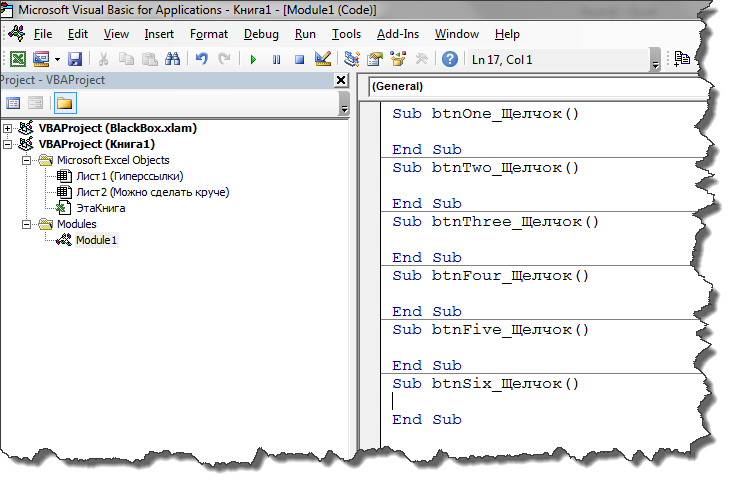Click the View Code icon in Project panel

tap(13, 103)
